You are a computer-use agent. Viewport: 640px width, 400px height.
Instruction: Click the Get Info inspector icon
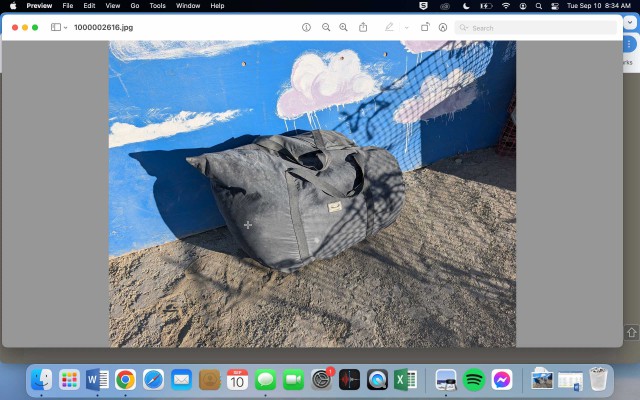coord(306,27)
